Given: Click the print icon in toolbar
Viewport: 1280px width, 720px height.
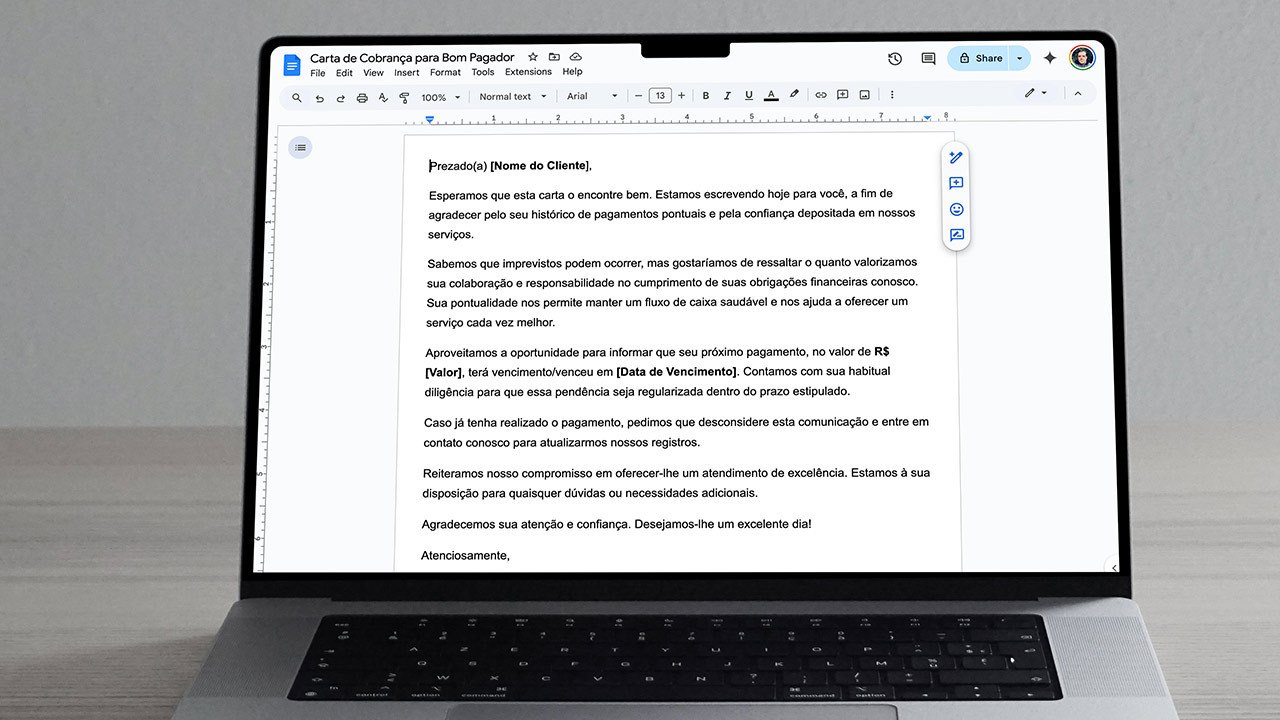Looking at the screenshot, I should [x=362, y=97].
